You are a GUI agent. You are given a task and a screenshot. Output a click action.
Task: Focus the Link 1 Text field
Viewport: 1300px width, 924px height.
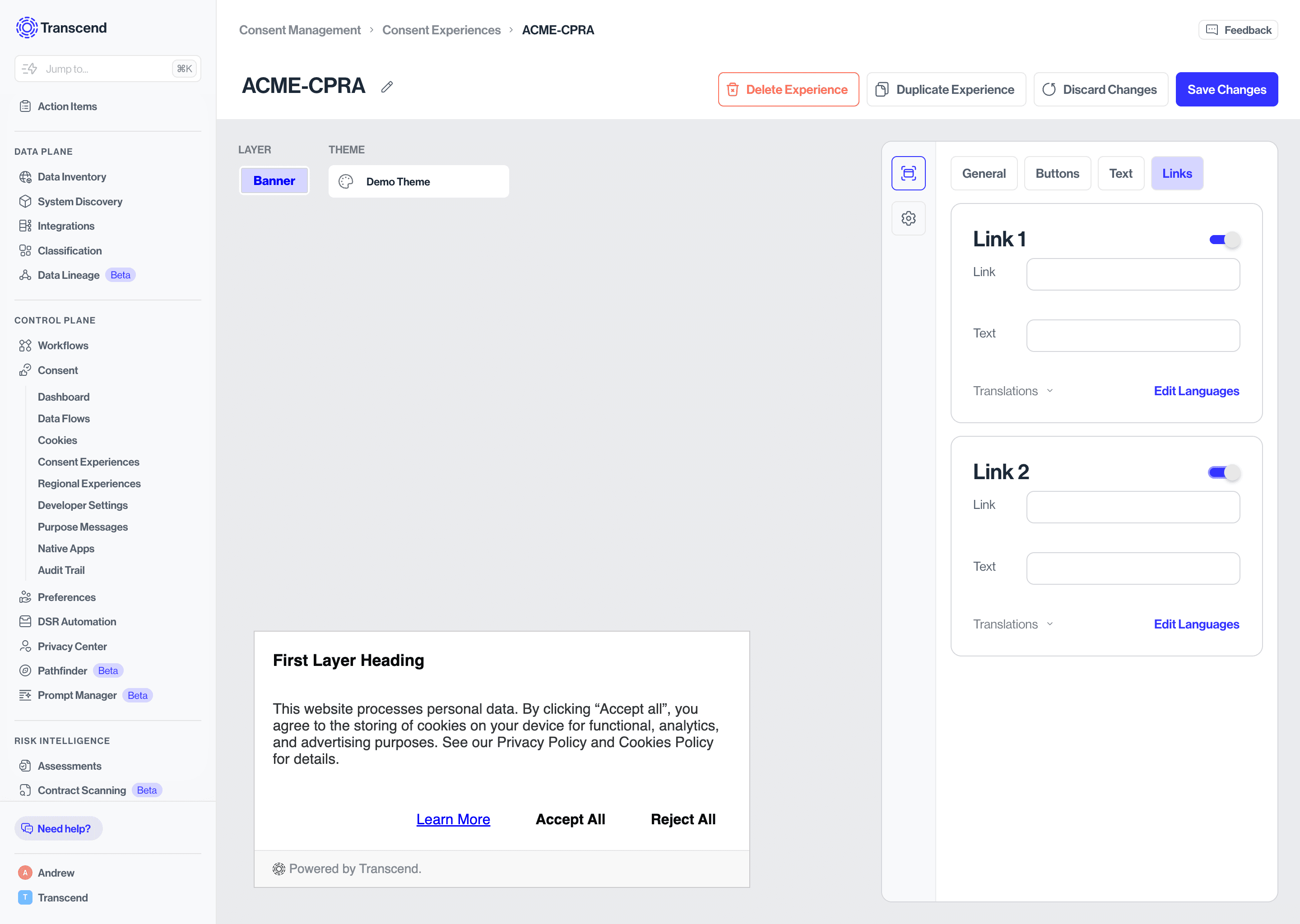click(x=1133, y=336)
